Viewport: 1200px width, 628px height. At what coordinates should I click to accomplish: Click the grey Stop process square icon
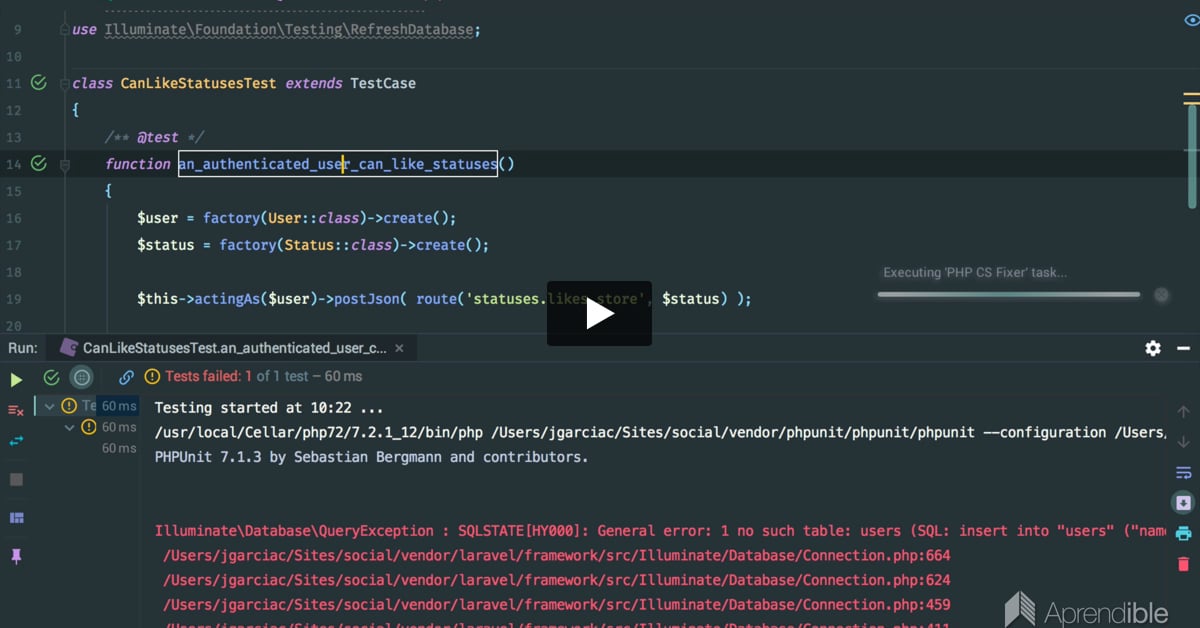[x=16, y=480]
